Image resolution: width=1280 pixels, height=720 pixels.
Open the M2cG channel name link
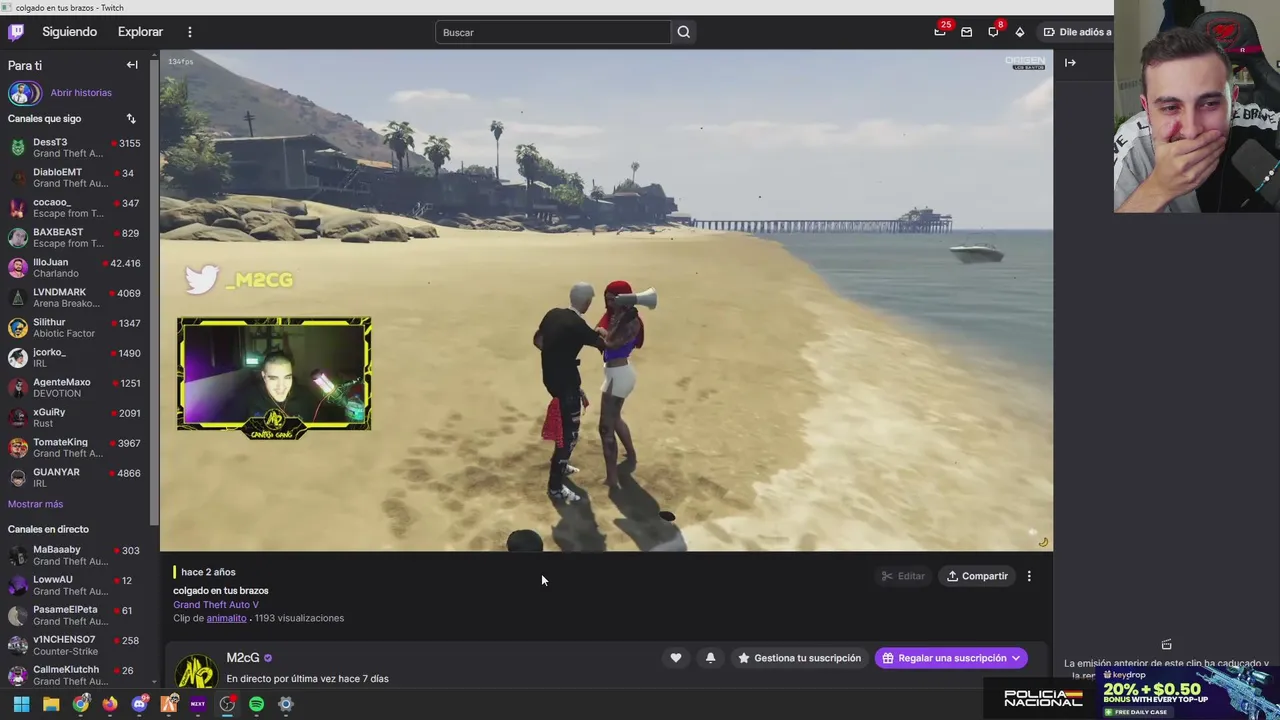coord(243,657)
